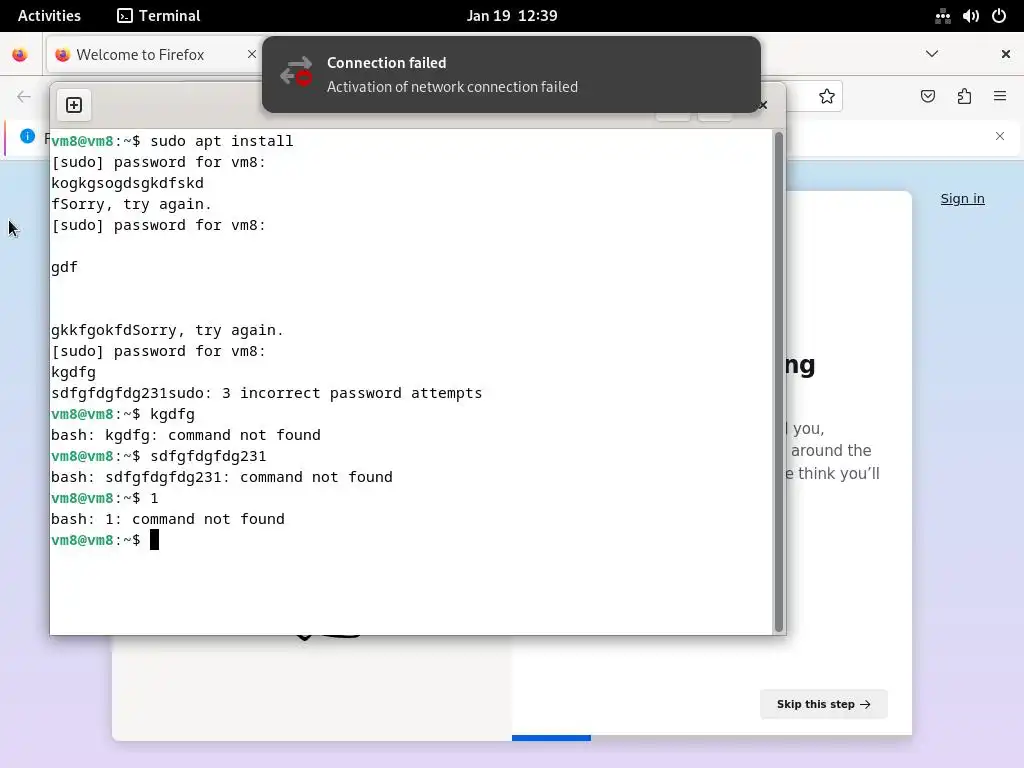The height and width of the screenshot is (768, 1024).
Task: Open the Activities overview
Action: coord(49,16)
